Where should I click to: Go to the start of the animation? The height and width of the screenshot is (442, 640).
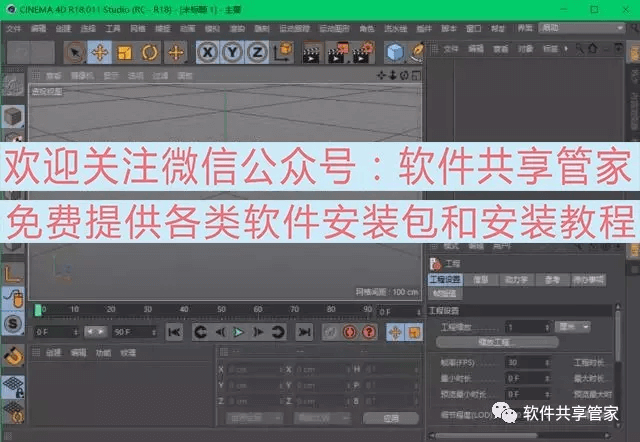[174, 332]
